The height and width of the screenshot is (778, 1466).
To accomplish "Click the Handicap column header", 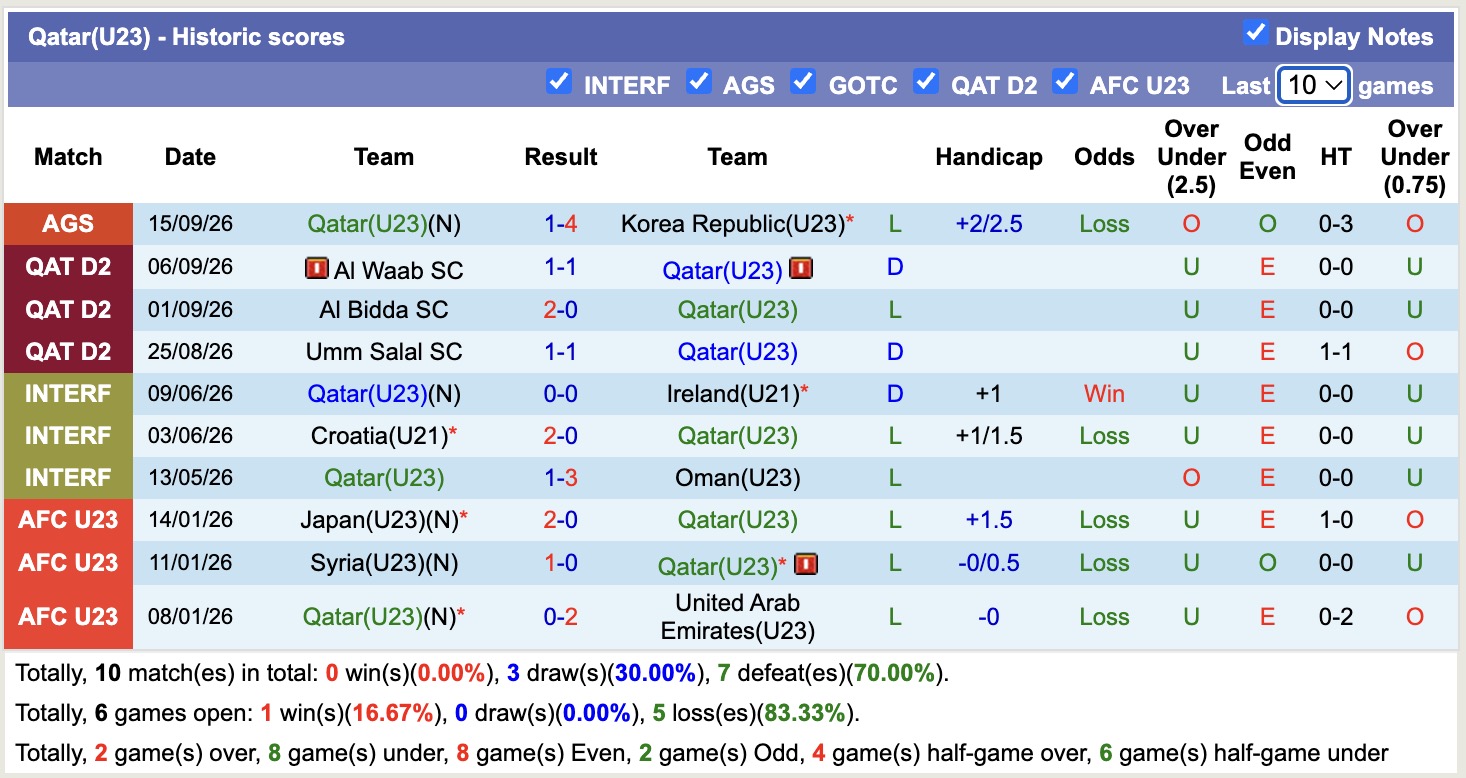I will (x=989, y=157).
